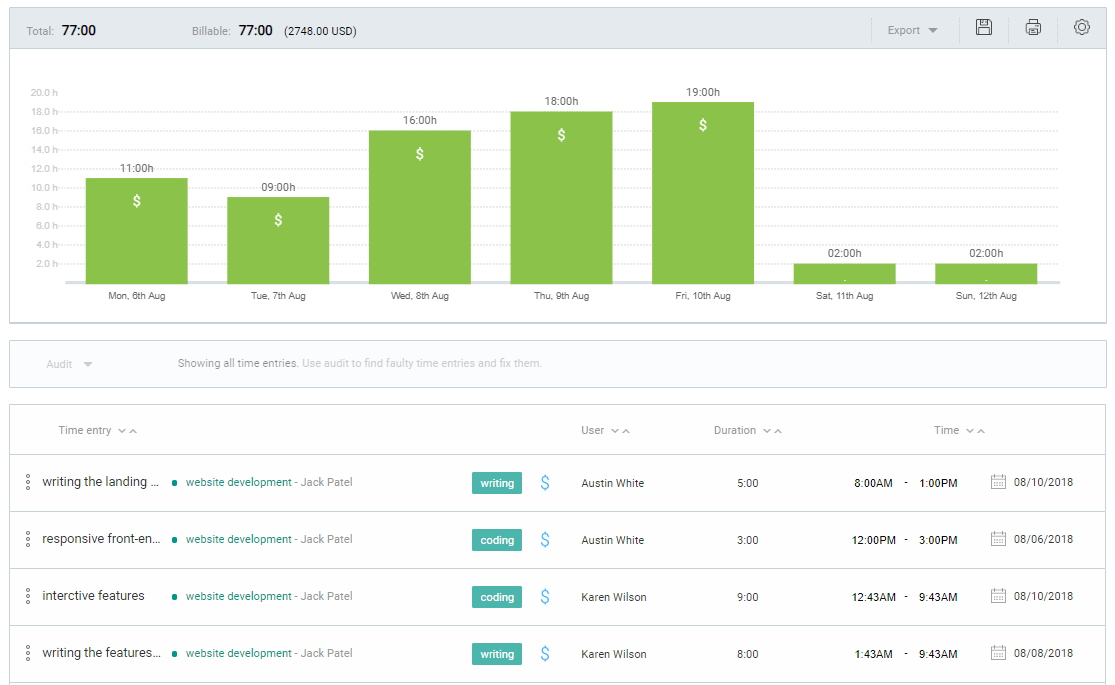Toggle billable status on responsive front-end entry
The width and height of the screenshot is (1115, 685).
[545, 539]
